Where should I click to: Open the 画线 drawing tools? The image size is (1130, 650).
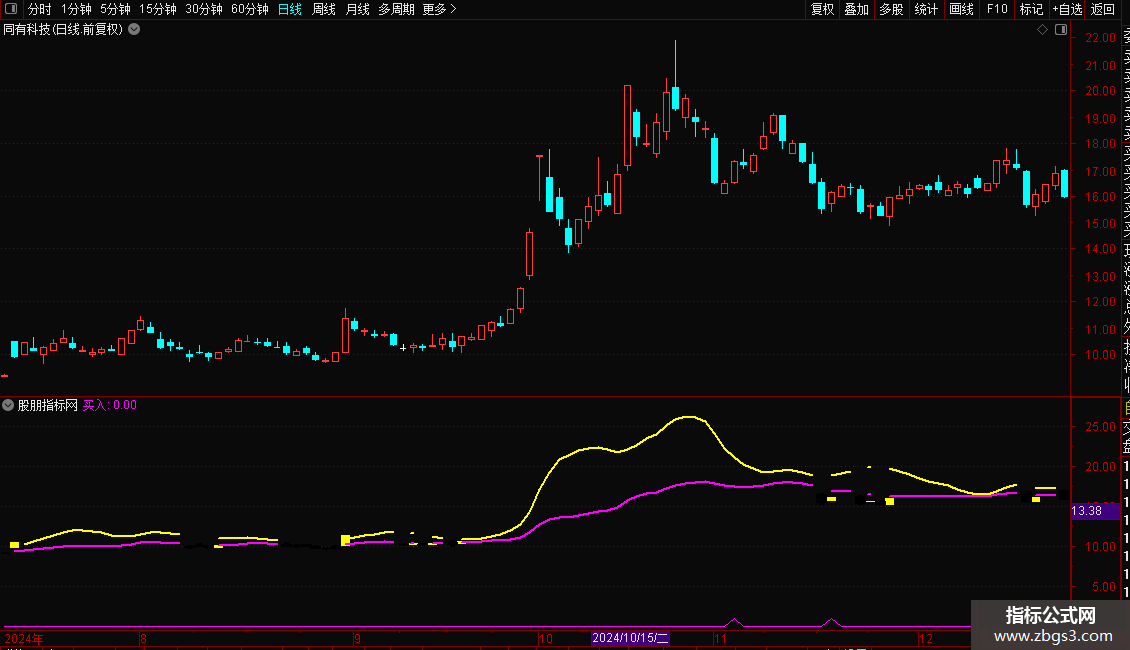961,9
